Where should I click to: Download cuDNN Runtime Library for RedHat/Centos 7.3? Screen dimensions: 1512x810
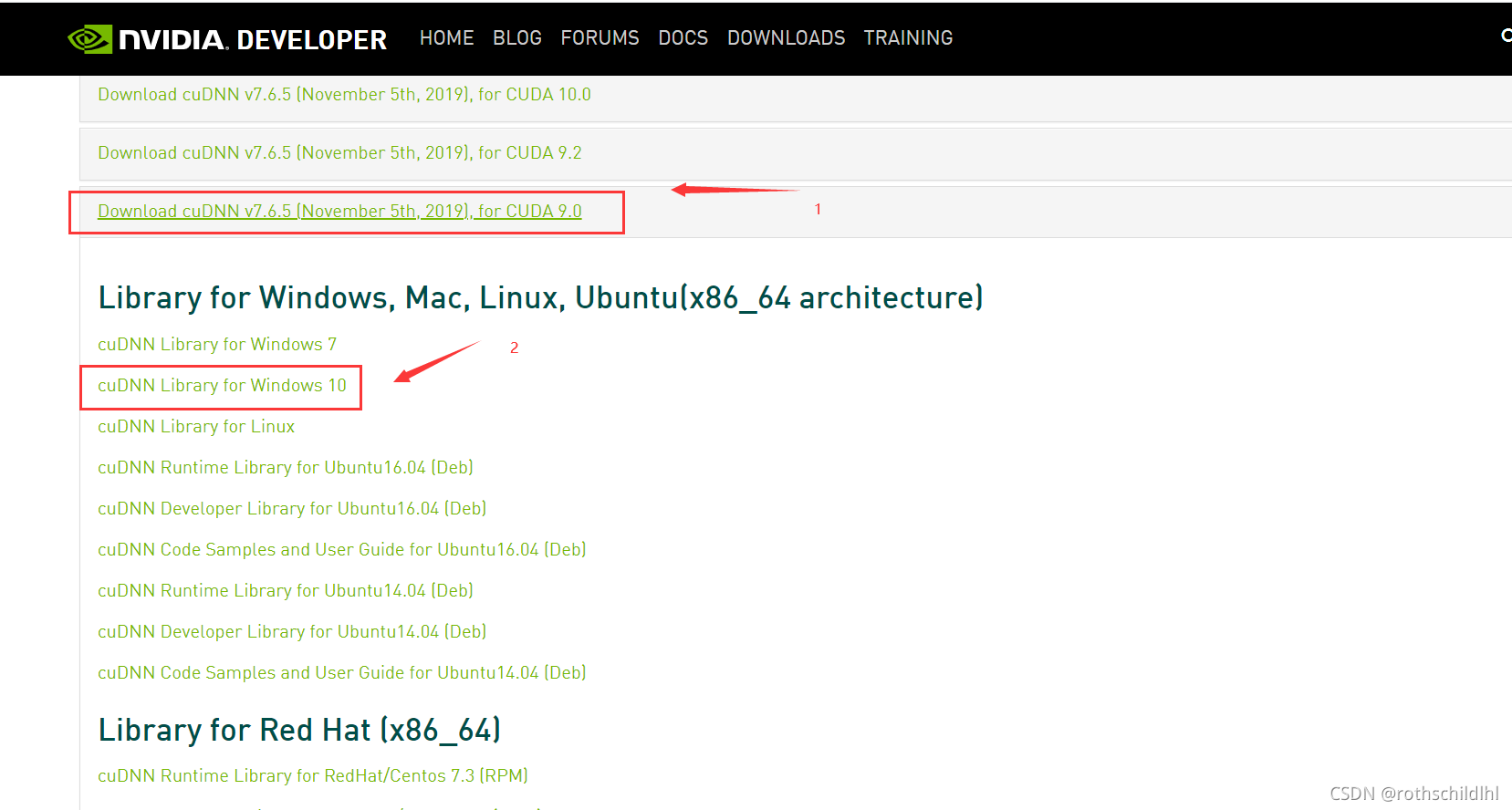313,776
